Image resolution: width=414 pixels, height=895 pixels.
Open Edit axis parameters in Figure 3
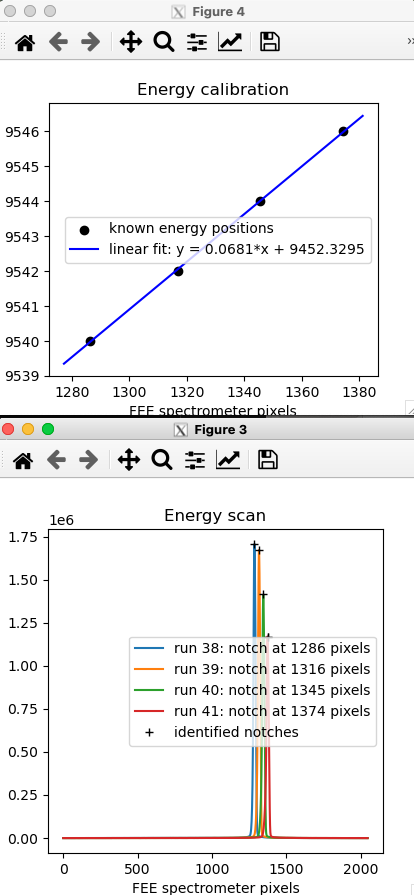pos(228,460)
